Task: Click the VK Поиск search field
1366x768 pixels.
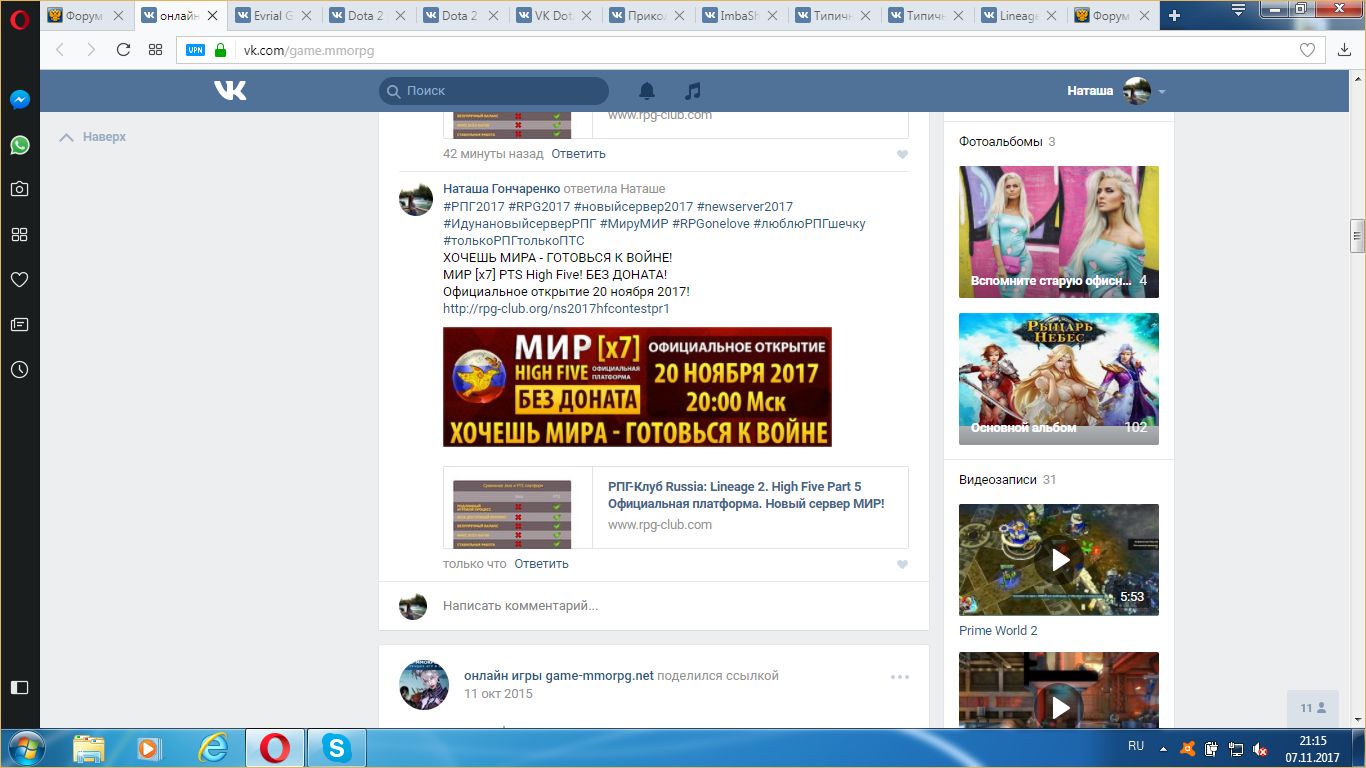Action: 494,91
